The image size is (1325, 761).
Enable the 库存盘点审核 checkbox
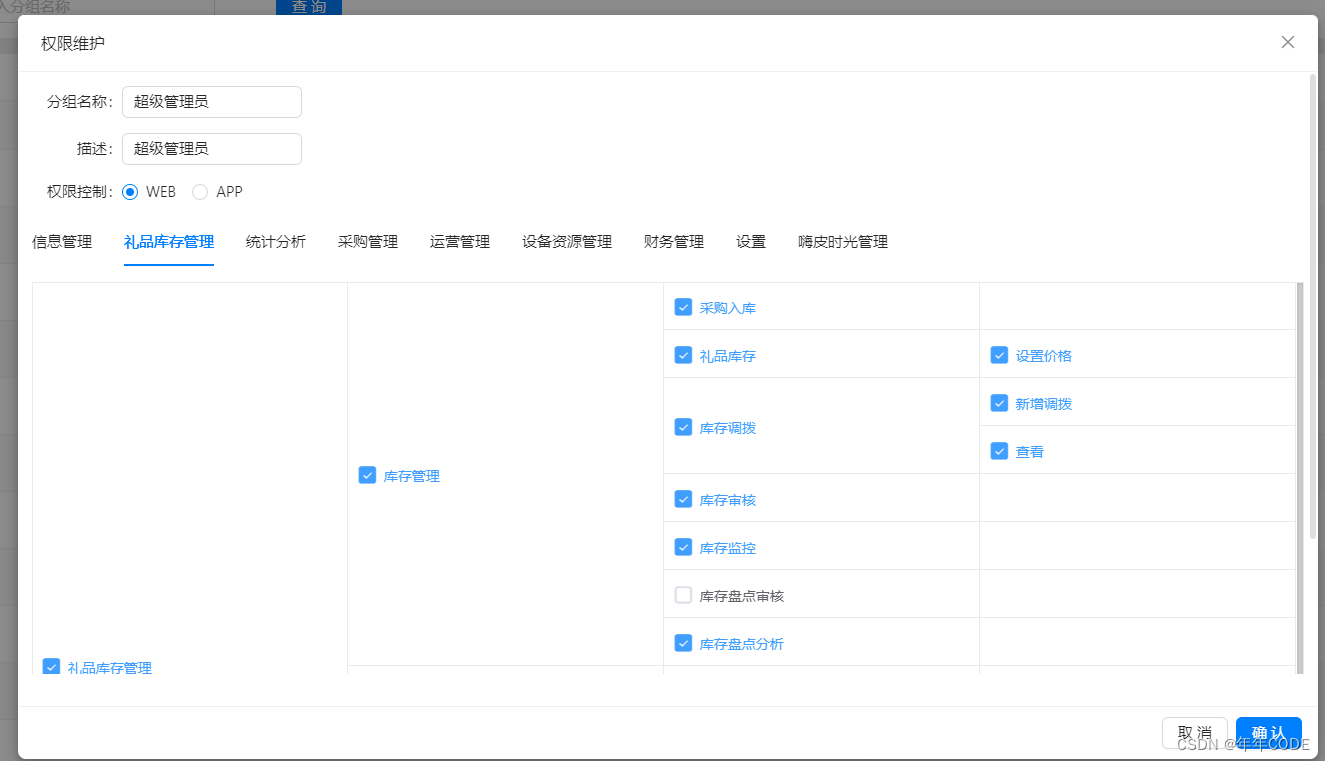(x=683, y=594)
